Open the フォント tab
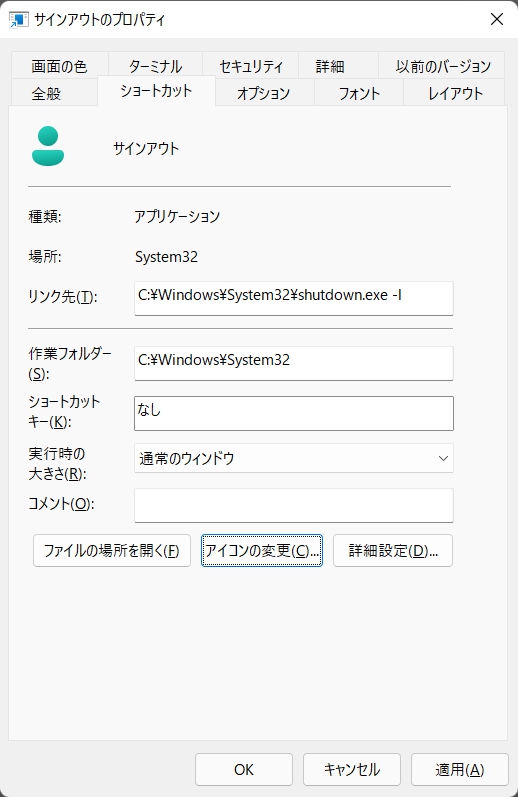Image resolution: width=518 pixels, height=797 pixels. pyautogui.click(x=359, y=94)
